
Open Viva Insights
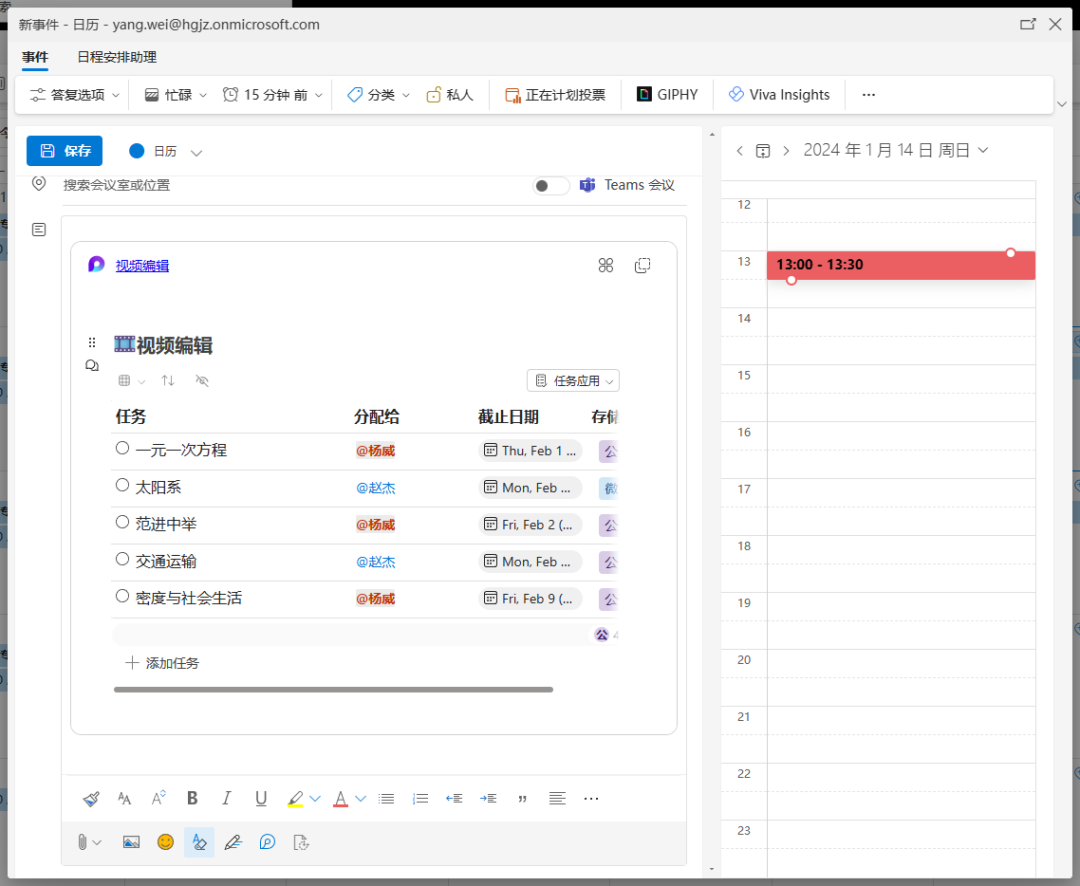[x=779, y=93]
